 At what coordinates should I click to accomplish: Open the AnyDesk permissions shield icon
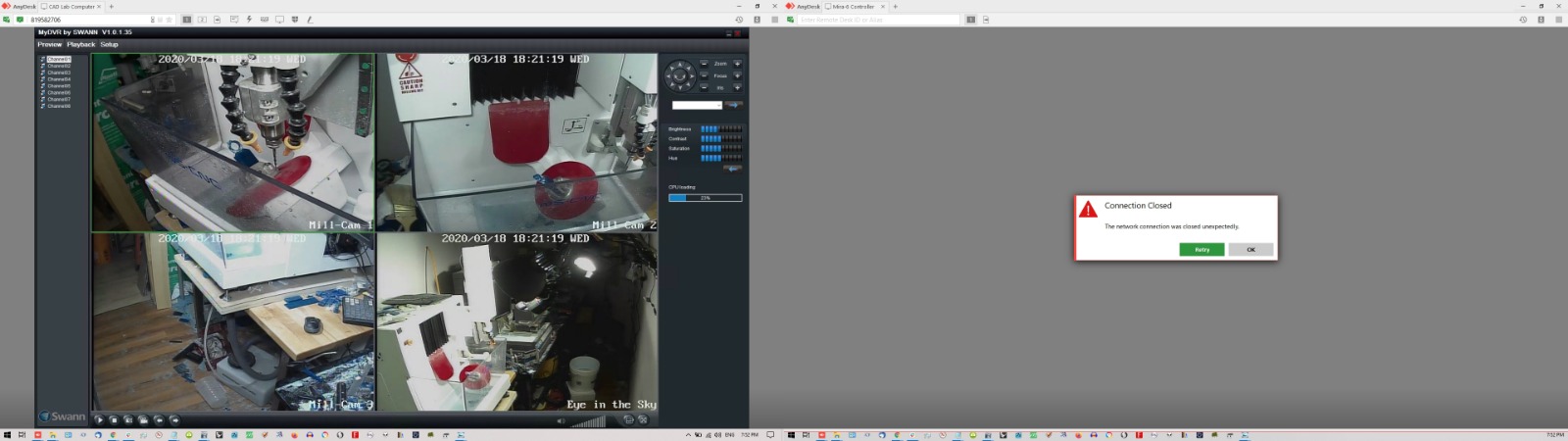[295, 20]
